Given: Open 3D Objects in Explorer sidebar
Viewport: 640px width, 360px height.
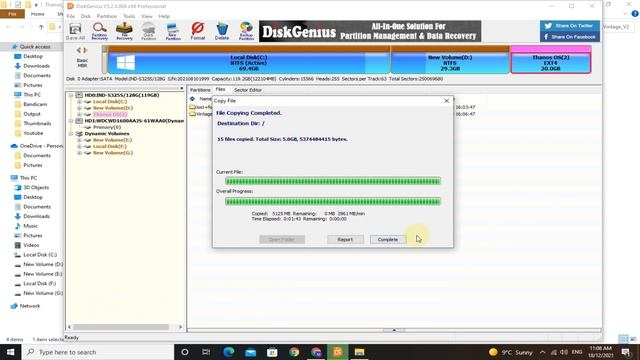Looking at the screenshot, I should (x=36, y=188).
